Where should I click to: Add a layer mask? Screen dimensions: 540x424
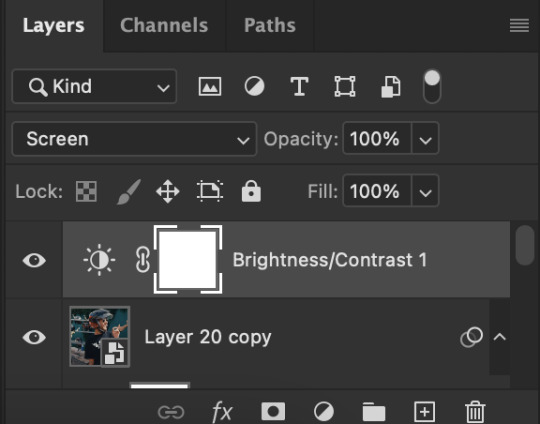click(273, 411)
